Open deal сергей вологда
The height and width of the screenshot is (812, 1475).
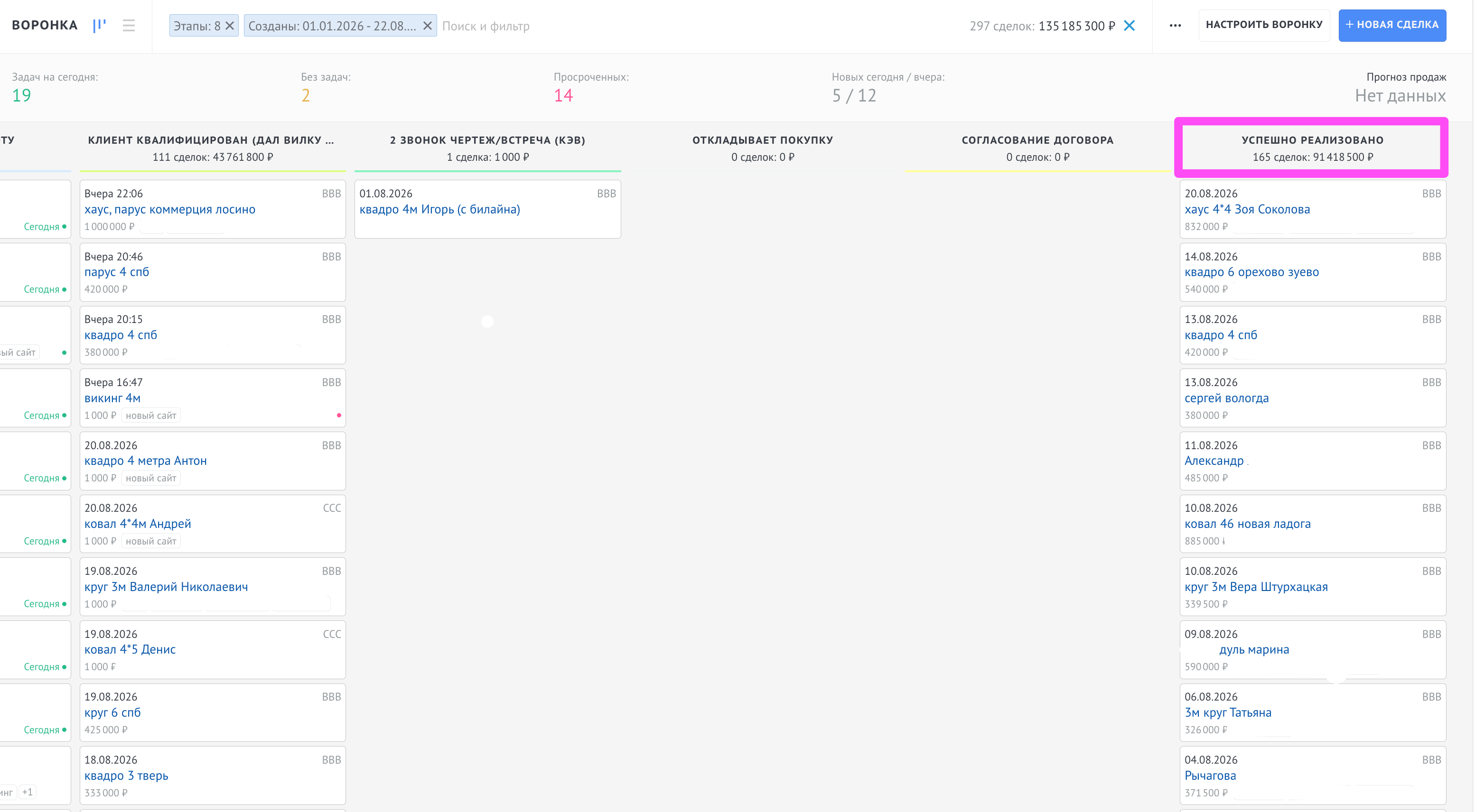click(1226, 398)
